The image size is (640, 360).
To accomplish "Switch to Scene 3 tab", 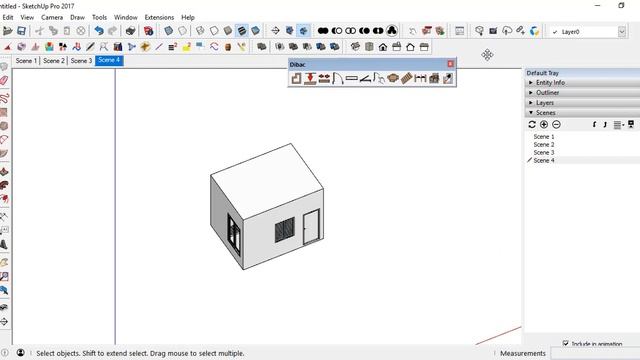I will pos(81,60).
